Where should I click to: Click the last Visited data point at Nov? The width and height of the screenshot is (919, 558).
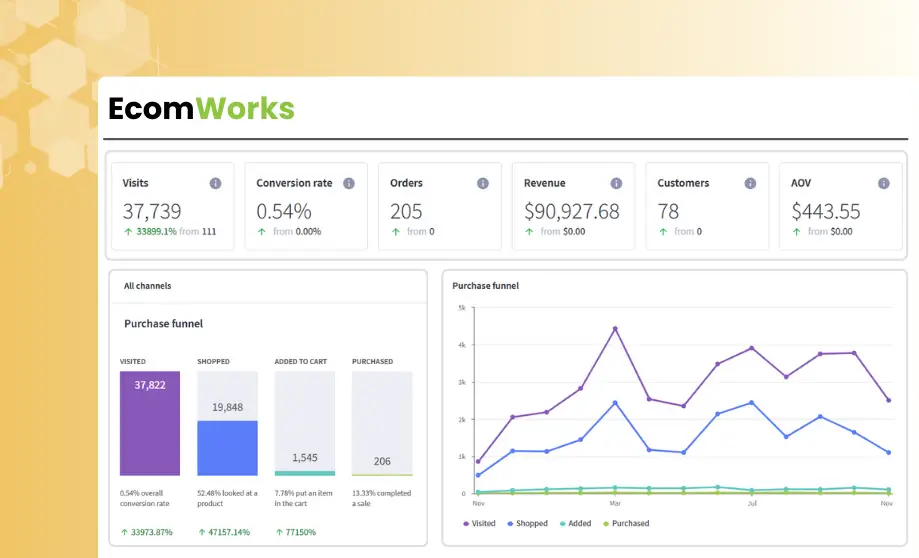(889, 400)
